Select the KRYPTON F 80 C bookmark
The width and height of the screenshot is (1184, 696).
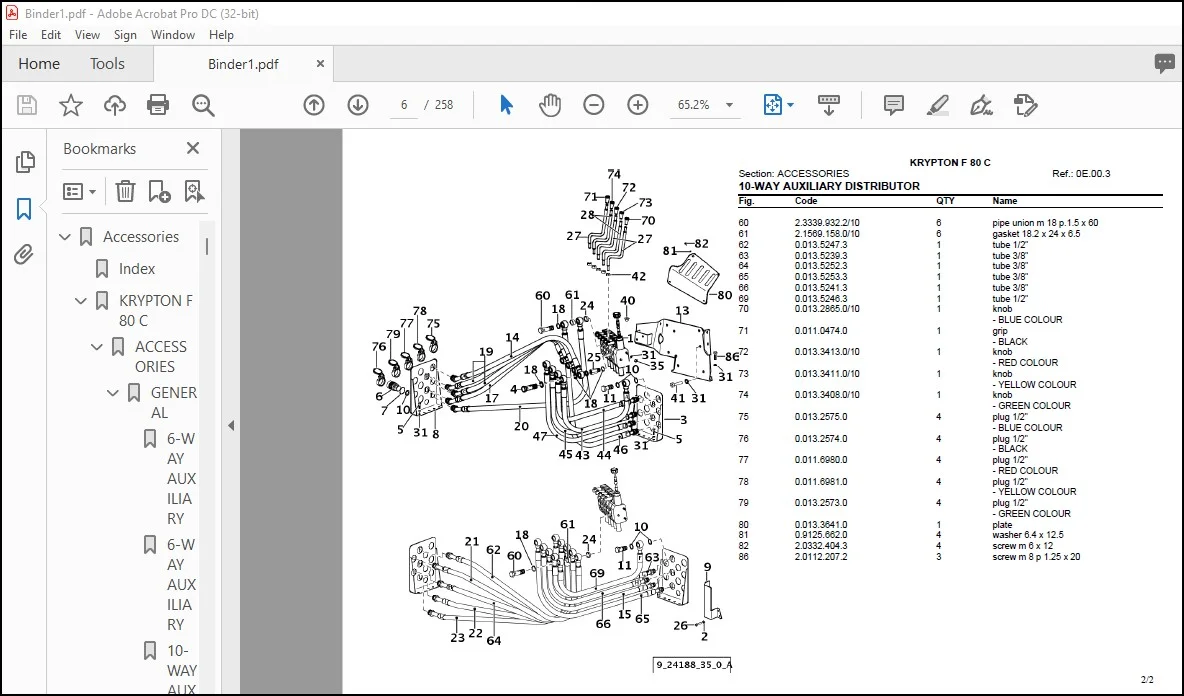(x=156, y=310)
